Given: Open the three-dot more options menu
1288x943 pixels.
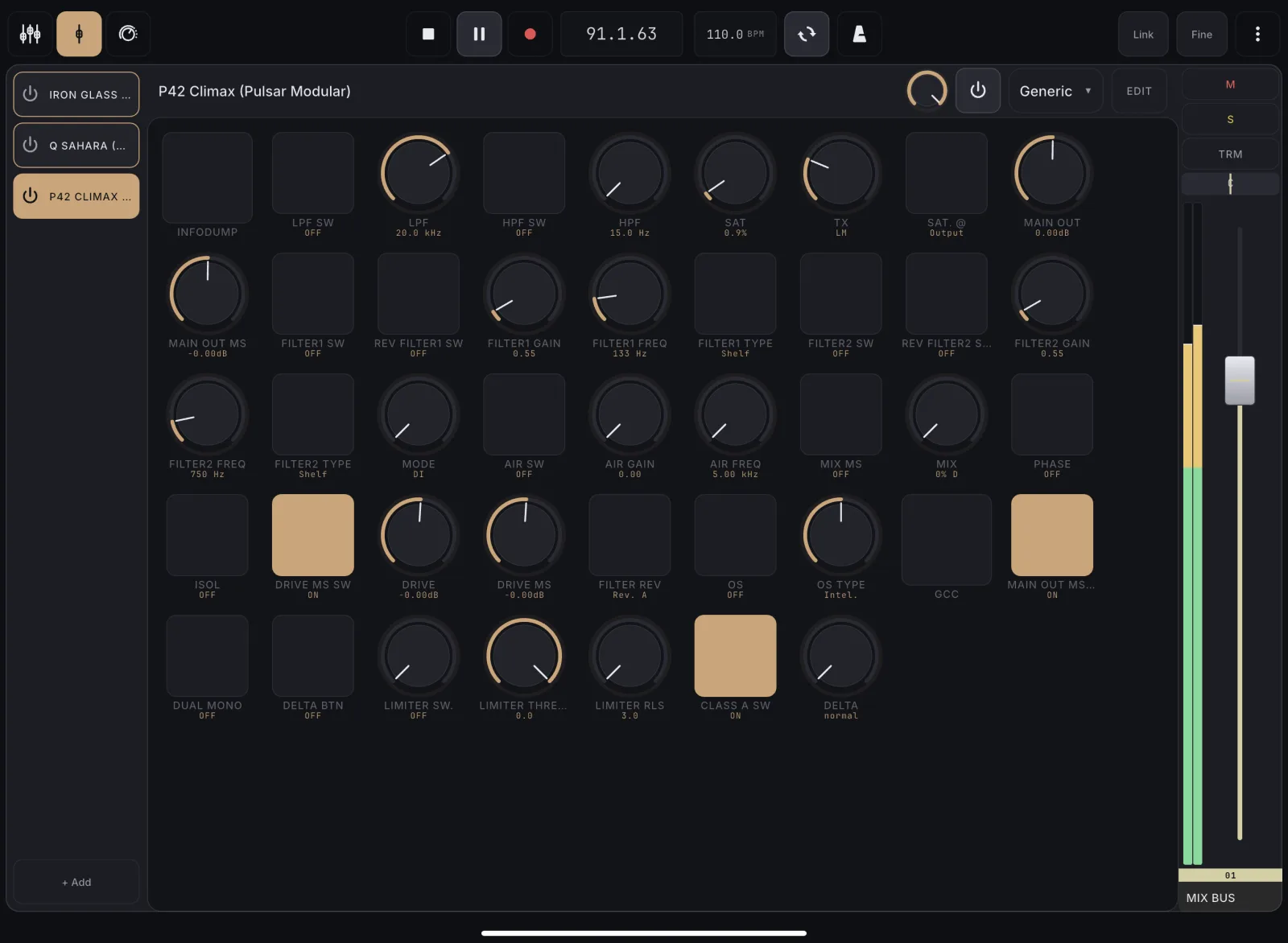Looking at the screenshot, I should [1257, 34].
